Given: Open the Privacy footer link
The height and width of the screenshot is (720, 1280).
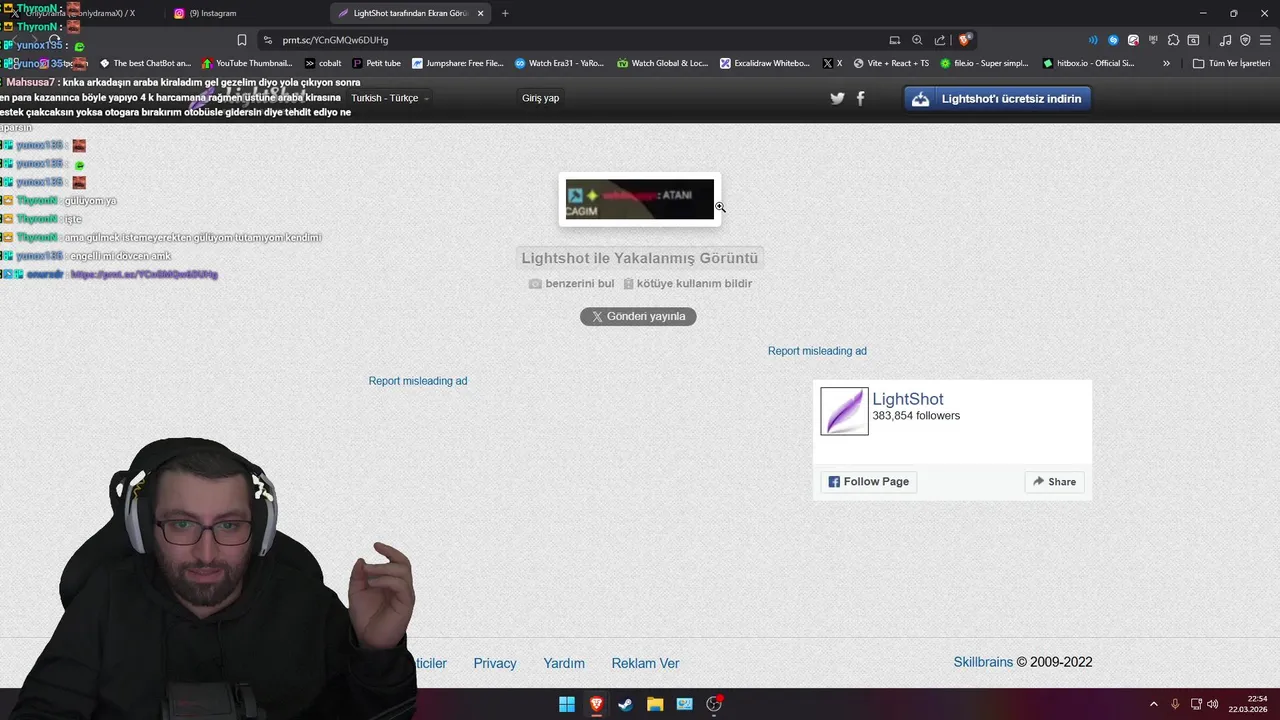Looking at the screenshot, I should pos(495,663).
